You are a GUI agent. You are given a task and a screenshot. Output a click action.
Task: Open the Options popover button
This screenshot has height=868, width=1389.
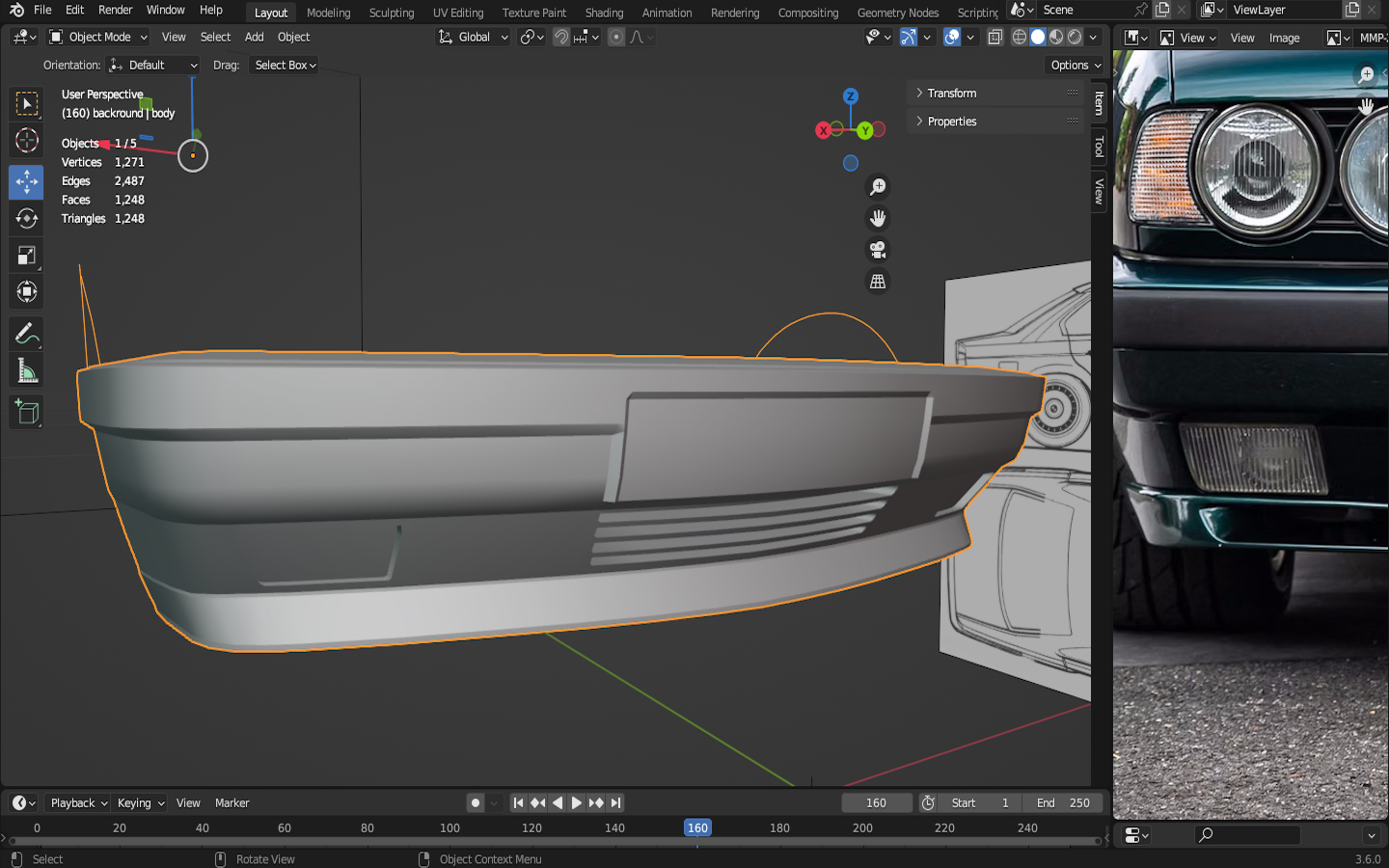coord(1075,65)
